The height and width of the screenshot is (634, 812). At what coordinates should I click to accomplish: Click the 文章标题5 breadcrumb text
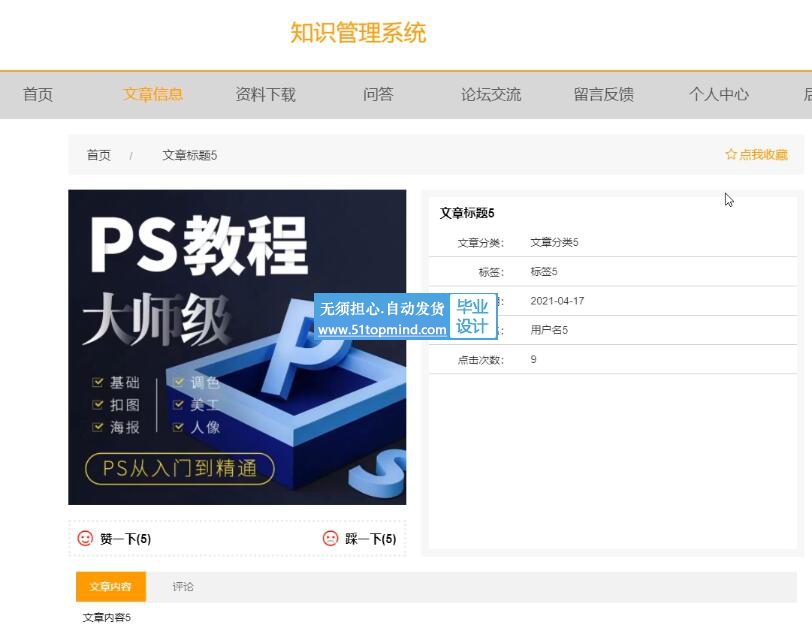point(190,155)
